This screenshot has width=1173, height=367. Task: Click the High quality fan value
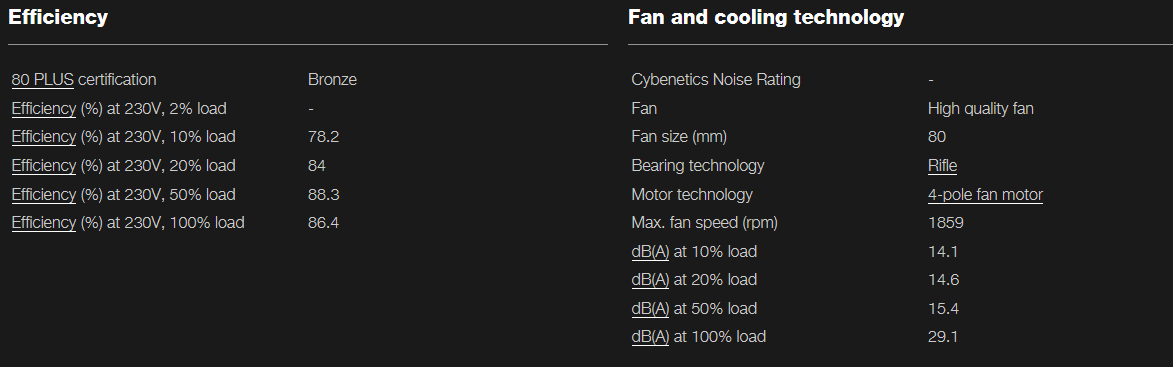981,108
